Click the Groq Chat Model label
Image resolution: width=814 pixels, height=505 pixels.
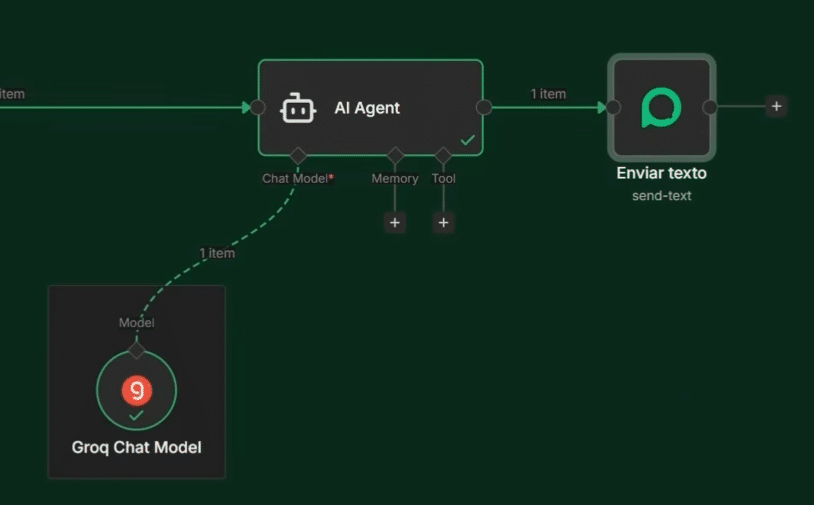pyautogui.click(x=137, y=447)
